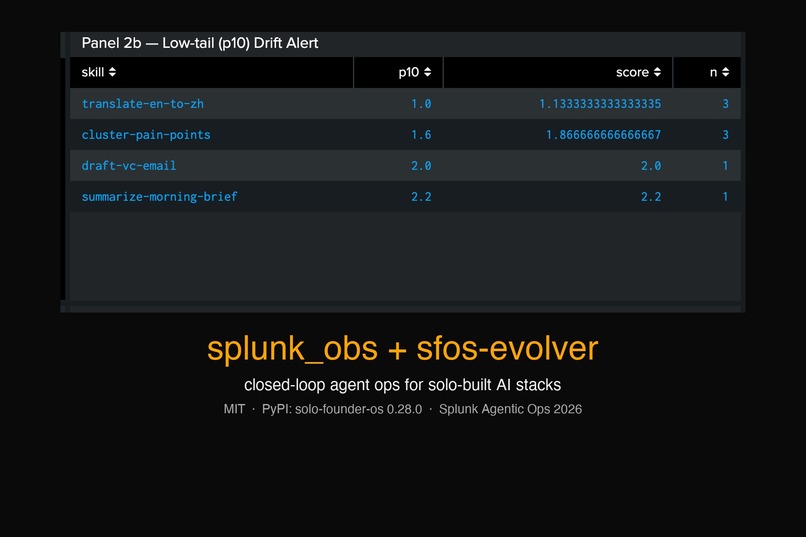Image resolution: width=806 pixels, height=537 pixels.
Task: Click score 2.2 in summarize-morning-brief row
Action: tap(651, 196)
